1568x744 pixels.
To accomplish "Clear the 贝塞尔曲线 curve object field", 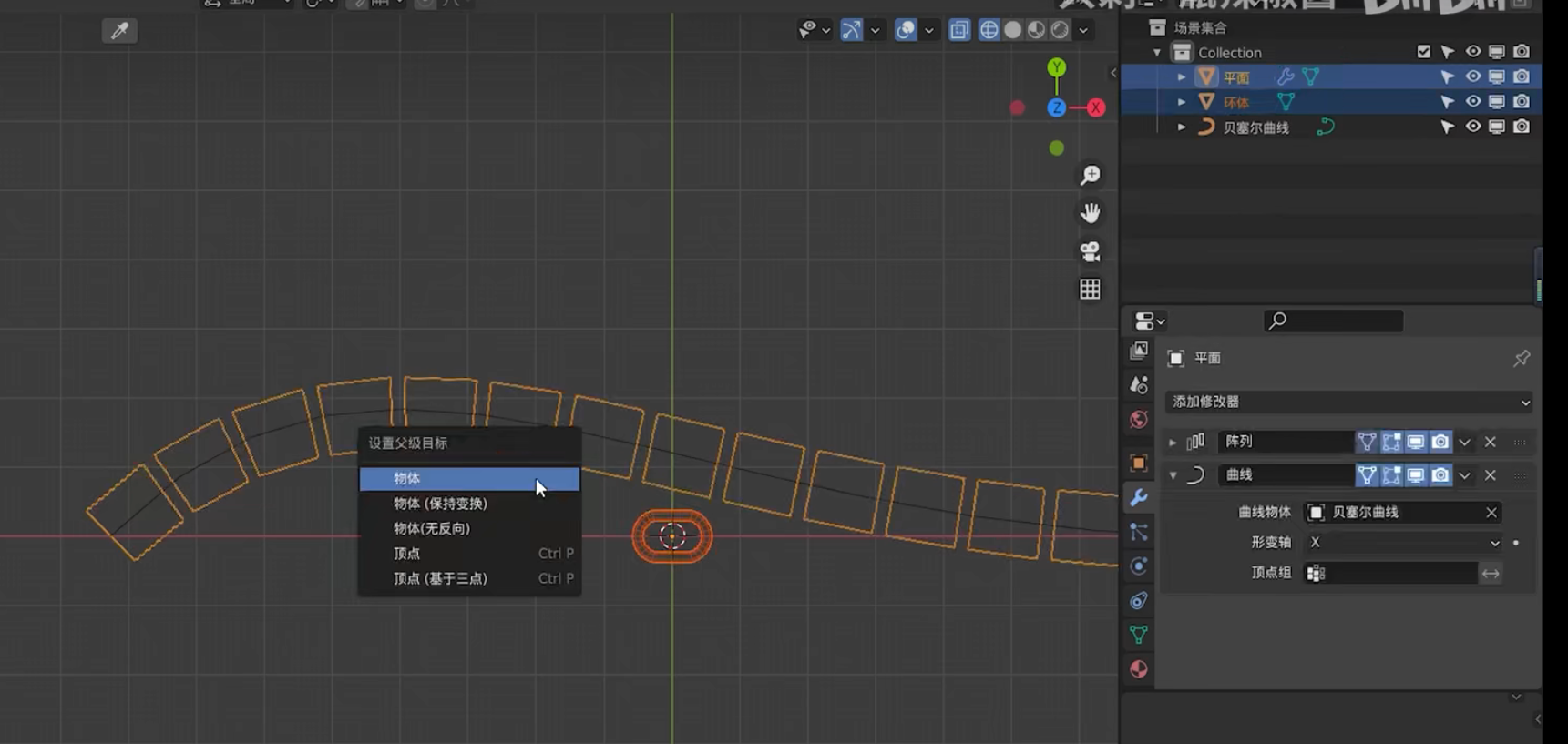I will click(1491, 513).
